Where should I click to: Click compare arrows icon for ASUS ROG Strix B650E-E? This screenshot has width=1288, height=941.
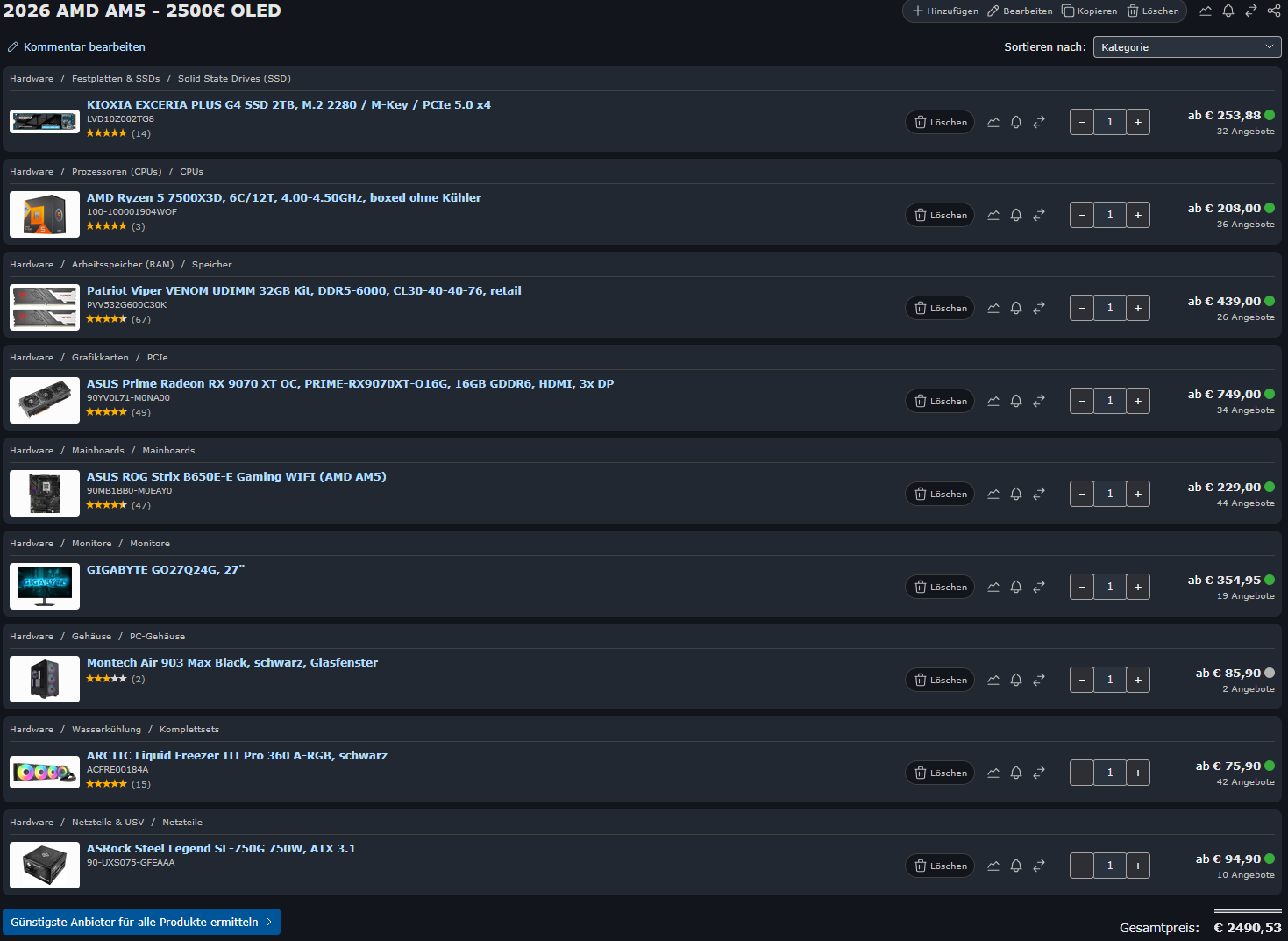tap(1039, 494)
